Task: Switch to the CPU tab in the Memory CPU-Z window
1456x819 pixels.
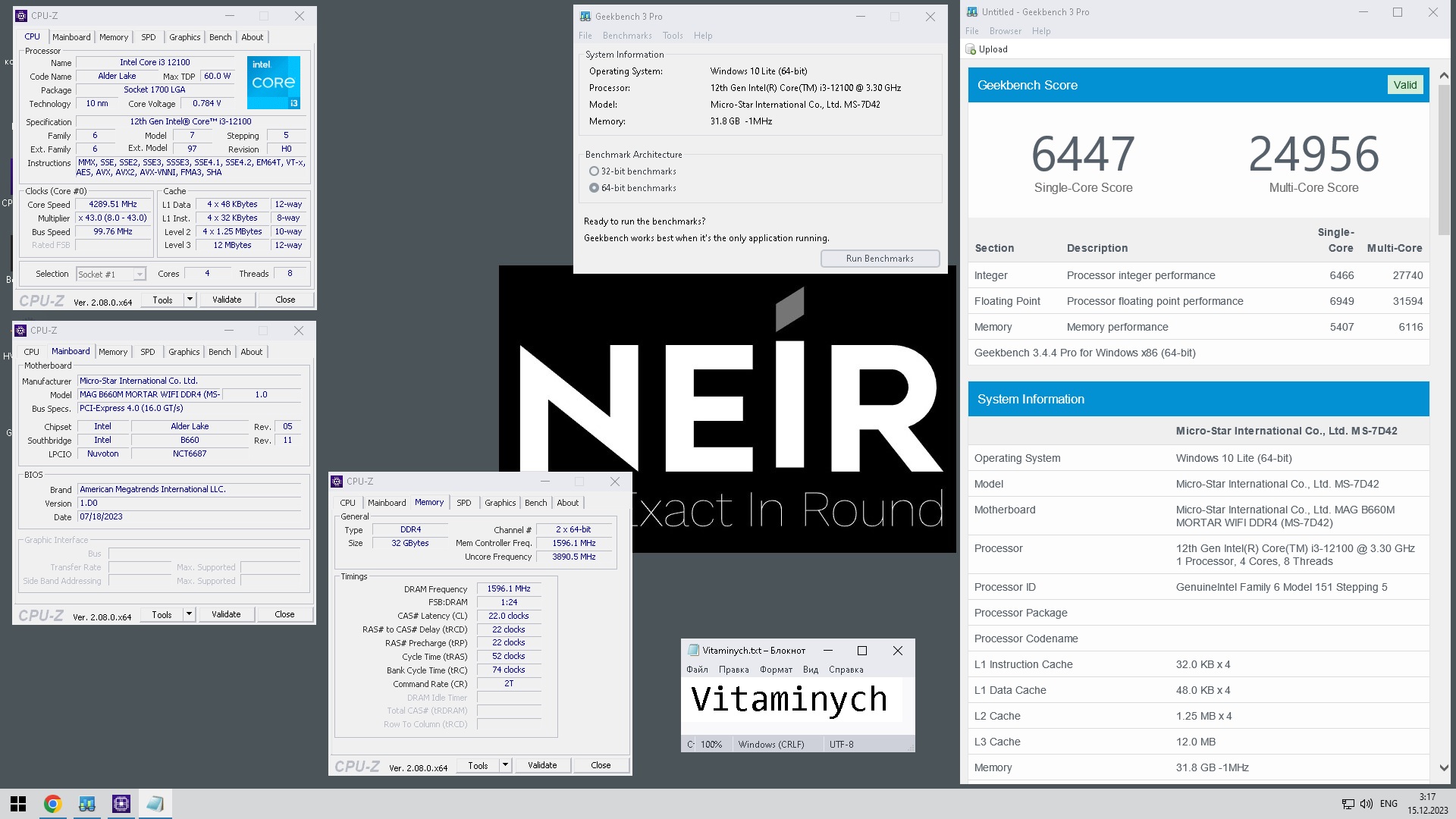Action: [348, 503]
